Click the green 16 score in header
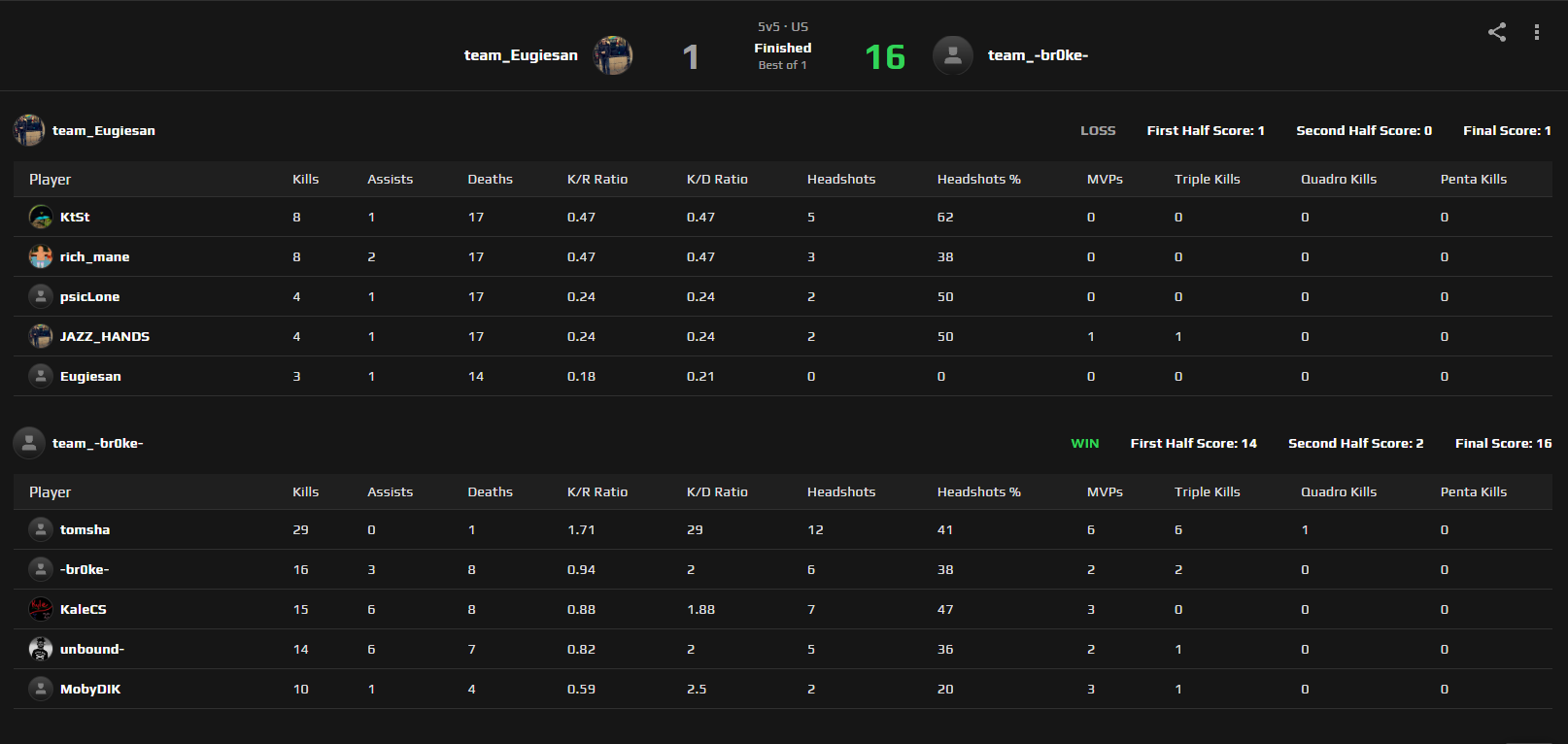Viewport: 1568px width, 744px height. click(x=885, y=57)
